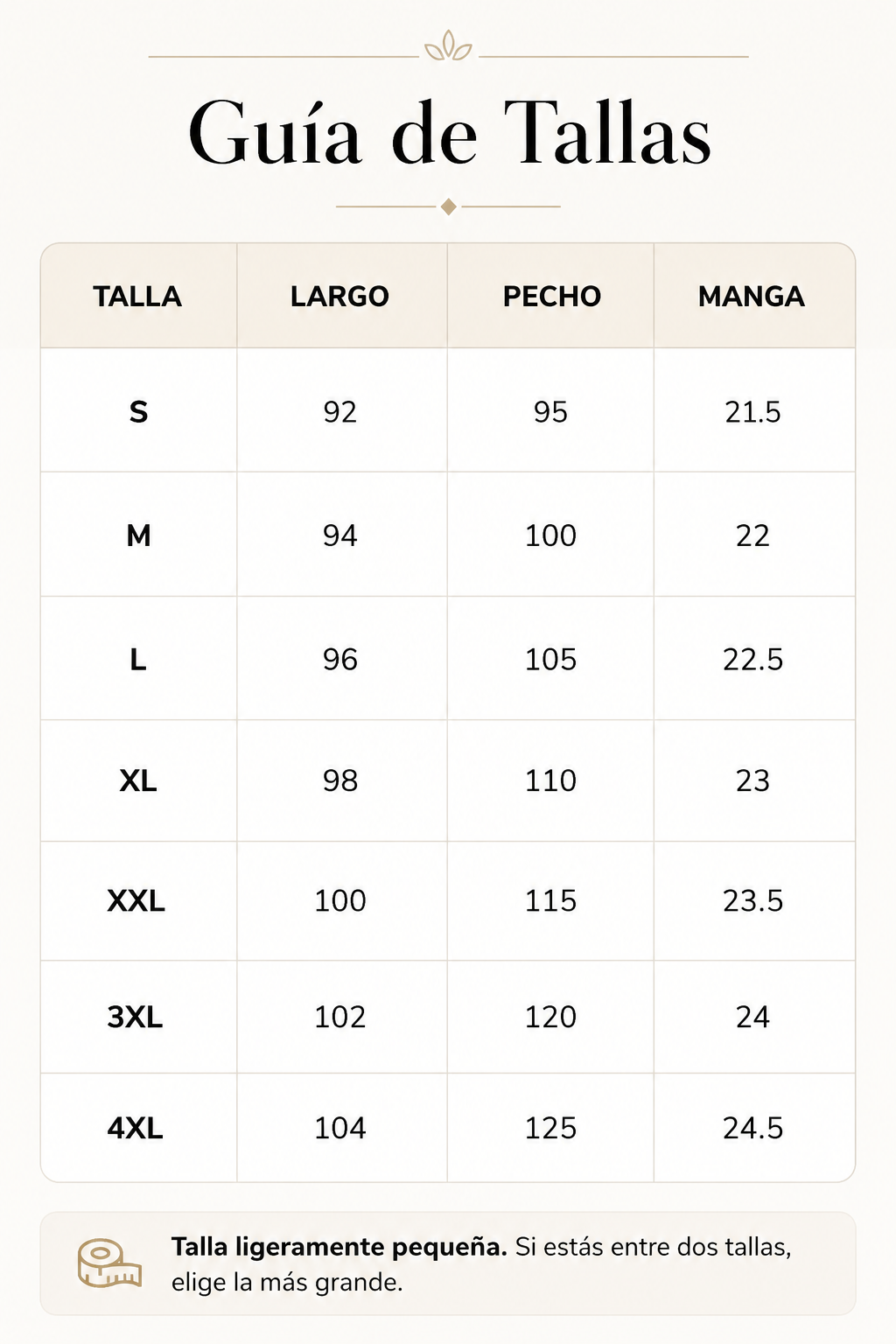
Task: Click the 3XL size label
Action: (136, 1017)
